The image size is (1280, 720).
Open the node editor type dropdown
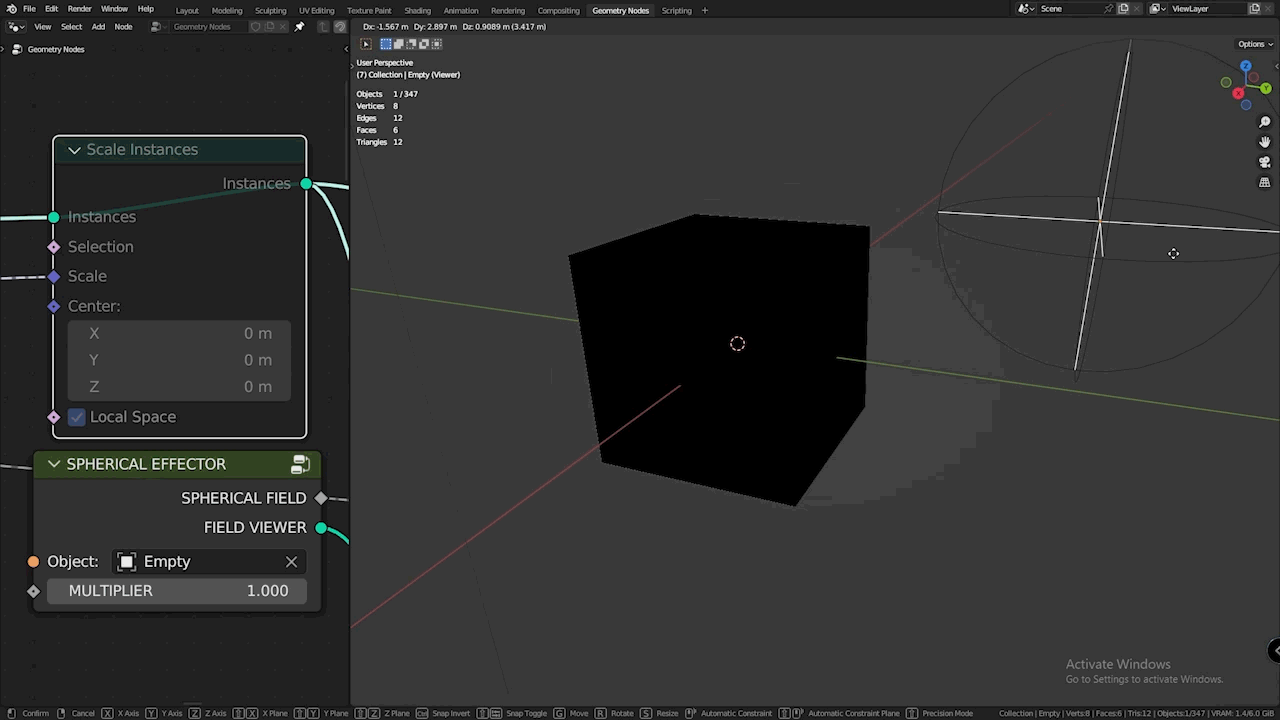click(x=16, y=26)
